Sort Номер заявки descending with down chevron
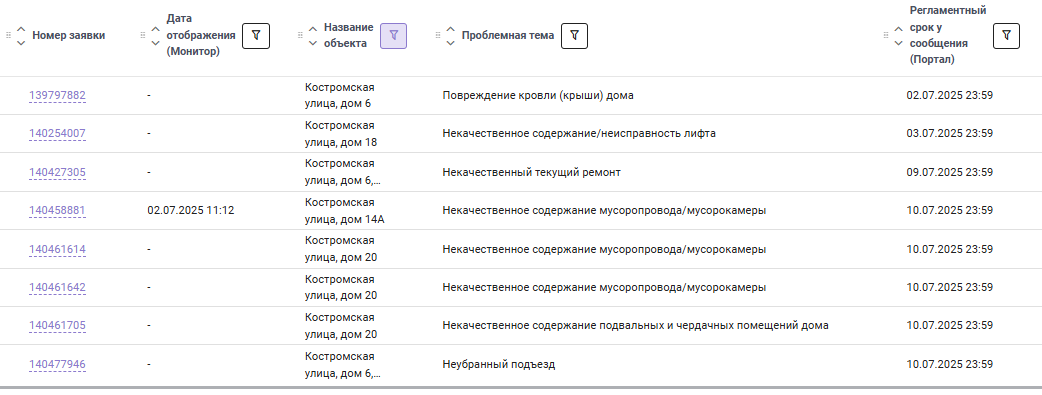Viewport: 1042px width, 395px height. (x=21, y=43)
